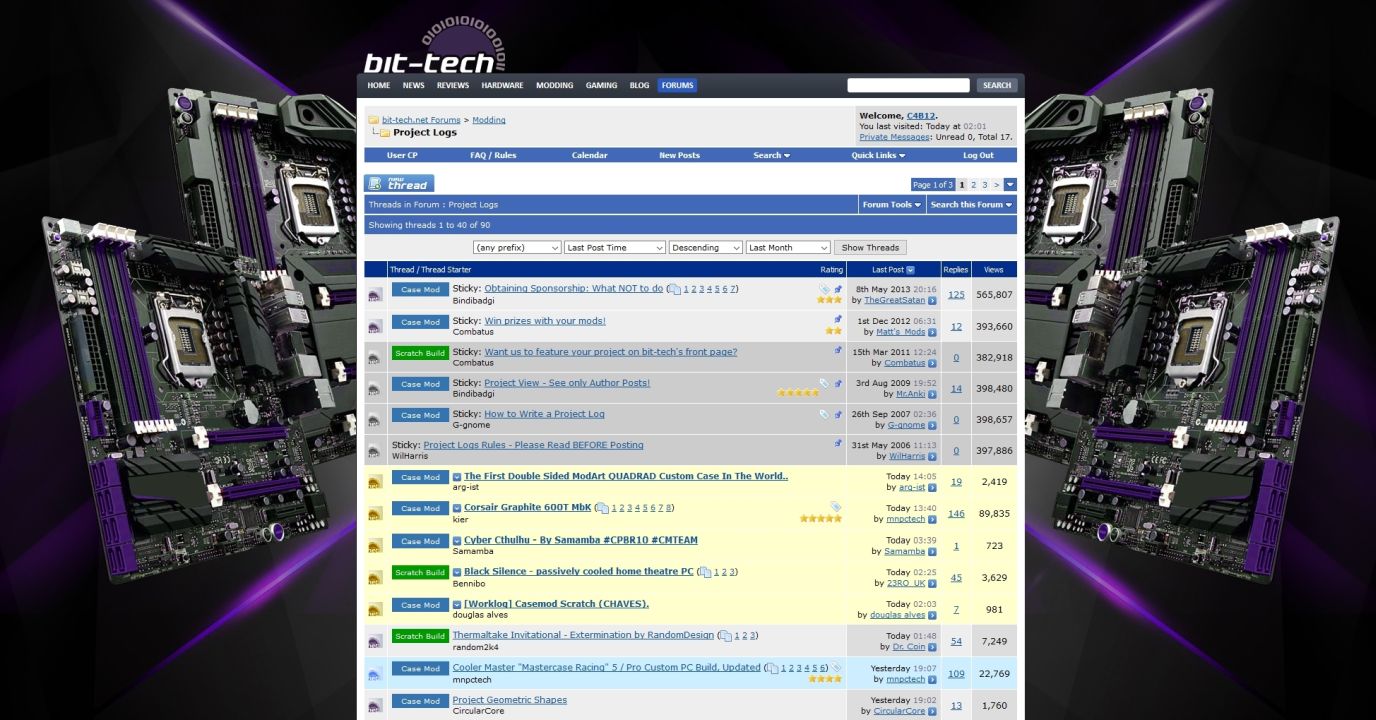Open the HOME menu item
This screenshot has width=1376, height=720.
pos(379,86)
